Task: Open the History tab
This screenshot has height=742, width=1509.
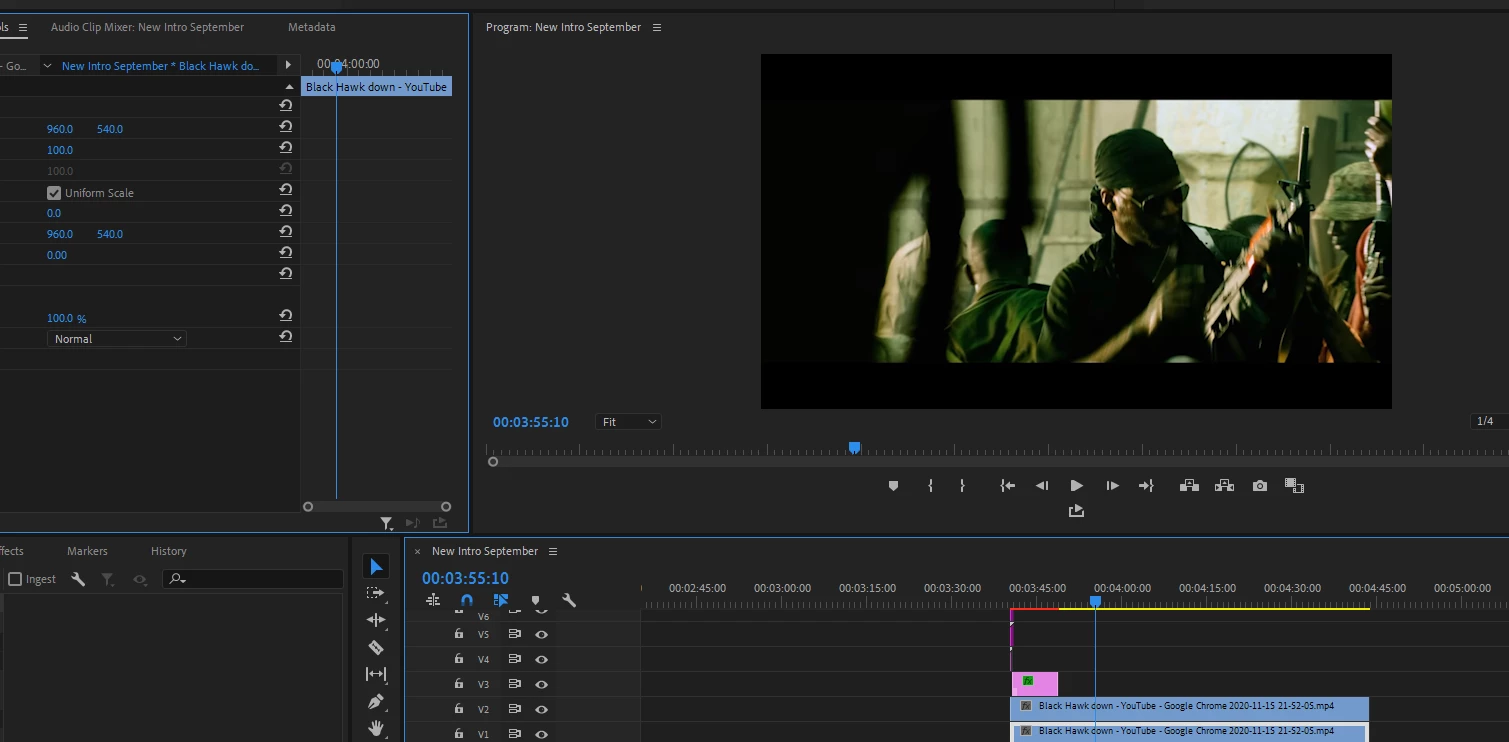Action: pos(169,551)
